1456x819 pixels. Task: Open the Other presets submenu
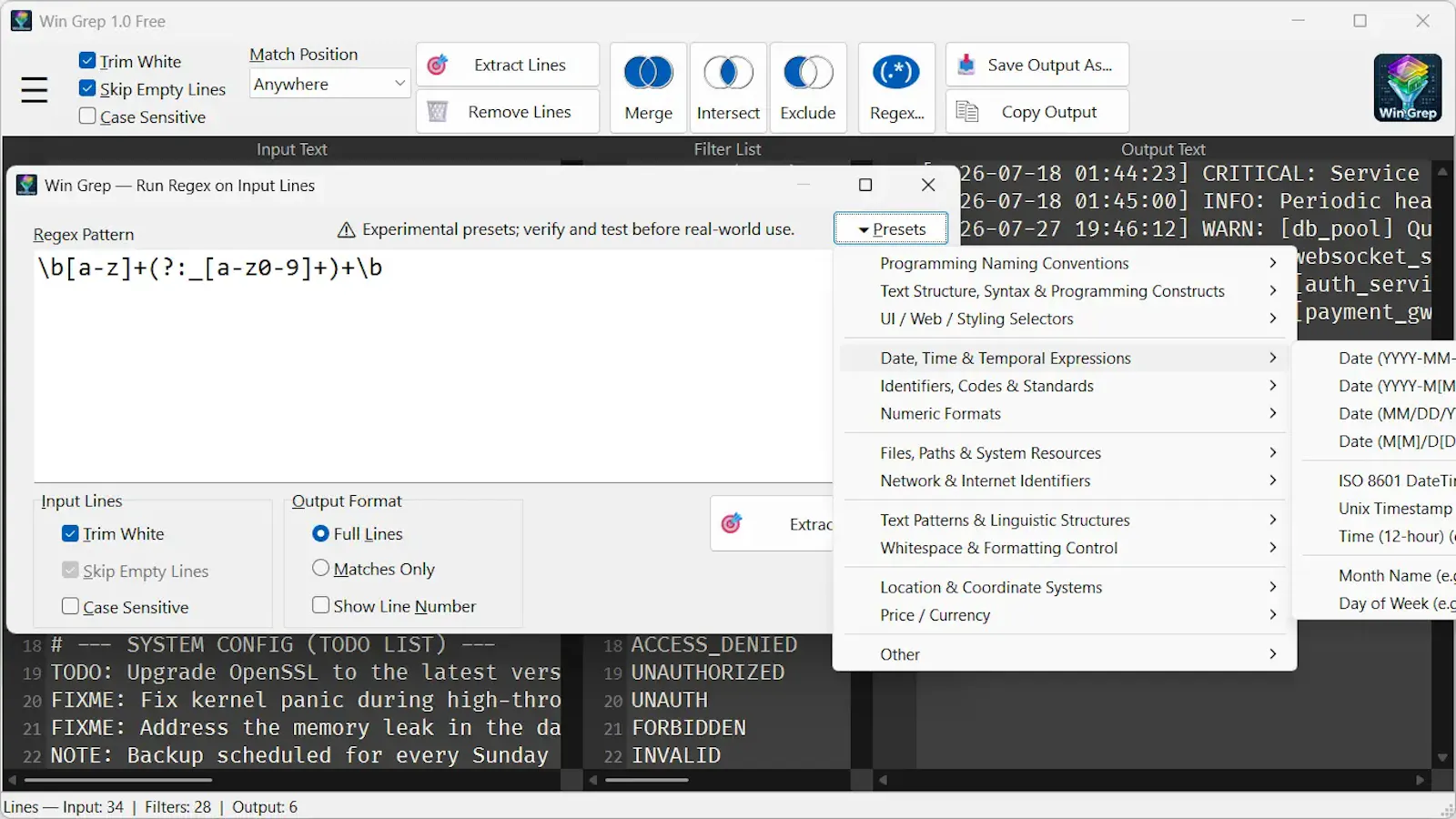click(1065, 654)
